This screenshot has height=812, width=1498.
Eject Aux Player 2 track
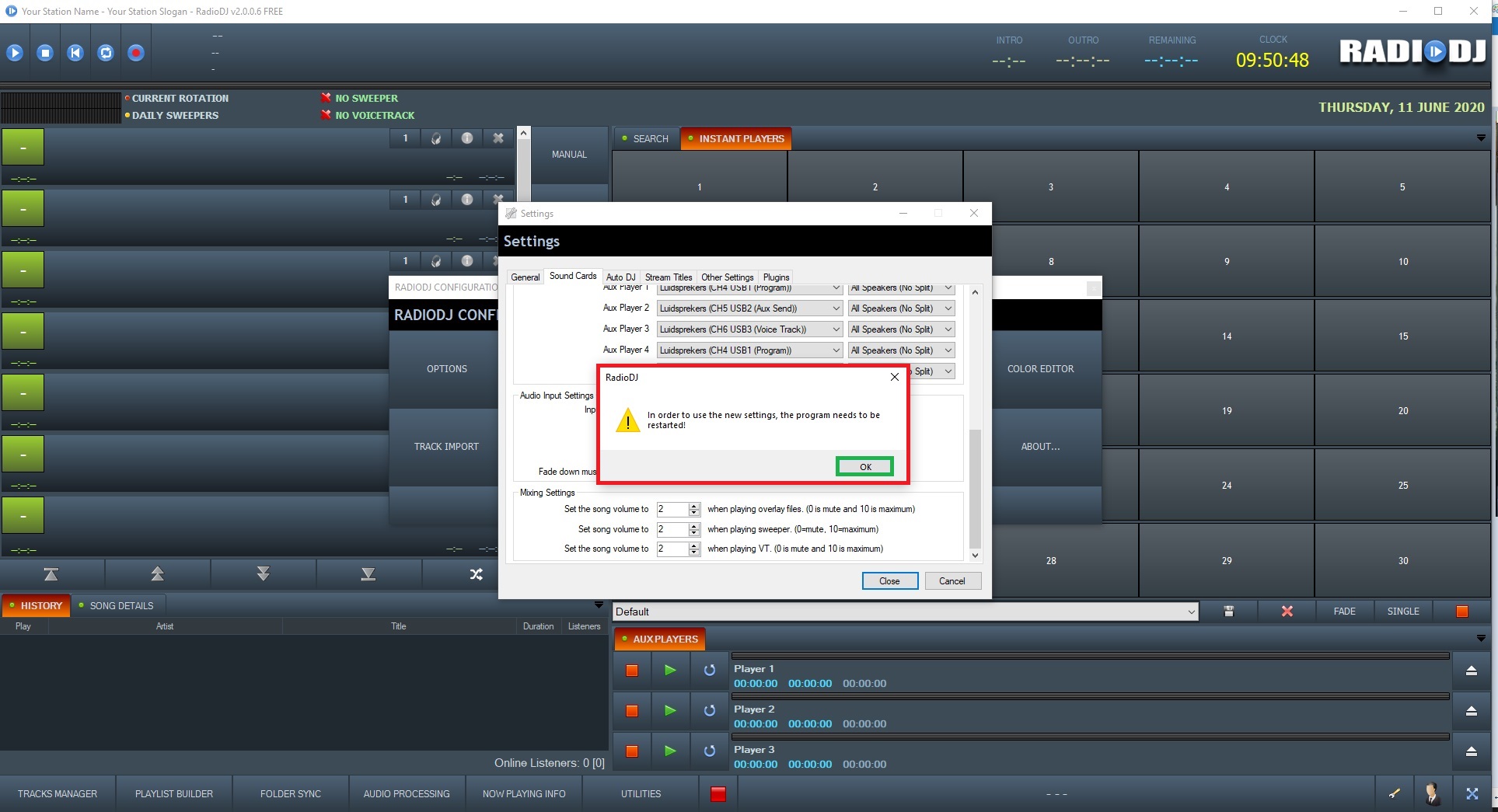[1471, 711]
